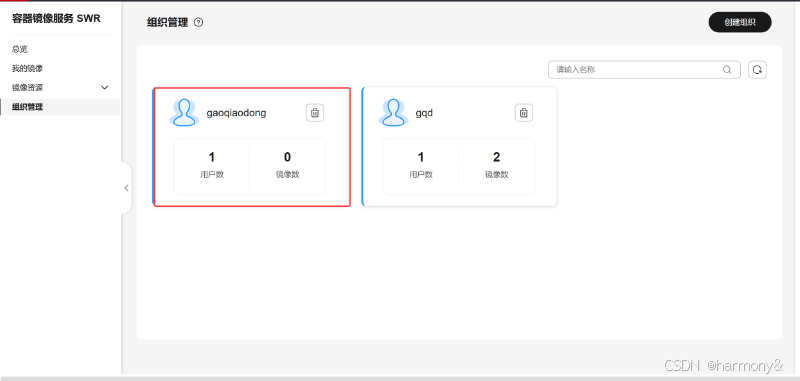Delete the gqd organization via trash icon

pyautogui.click(x=523, y=113)
